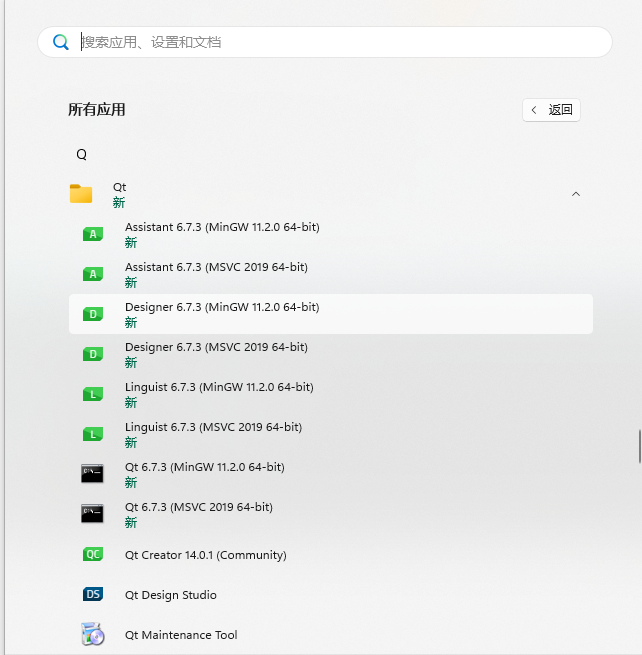Click the Qt folder name label
The image size is (642, 655).
tap(119, 187)
